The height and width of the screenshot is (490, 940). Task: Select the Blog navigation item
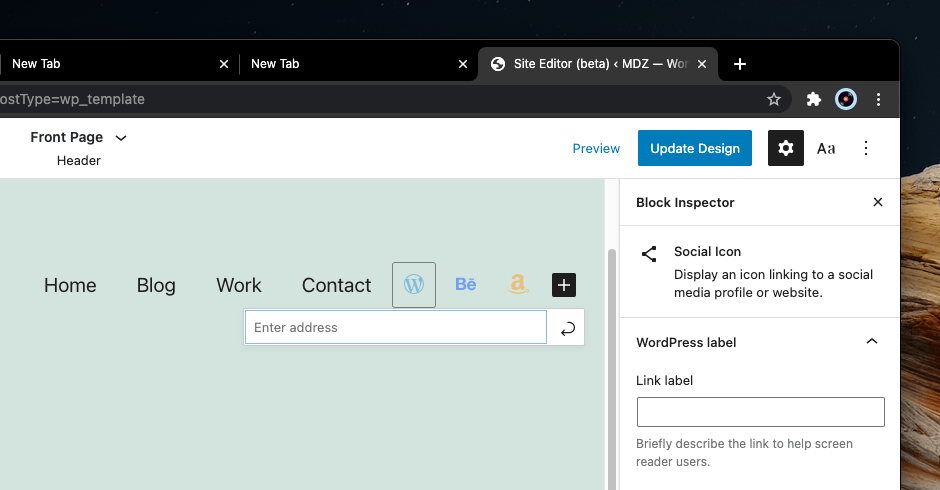156,285
